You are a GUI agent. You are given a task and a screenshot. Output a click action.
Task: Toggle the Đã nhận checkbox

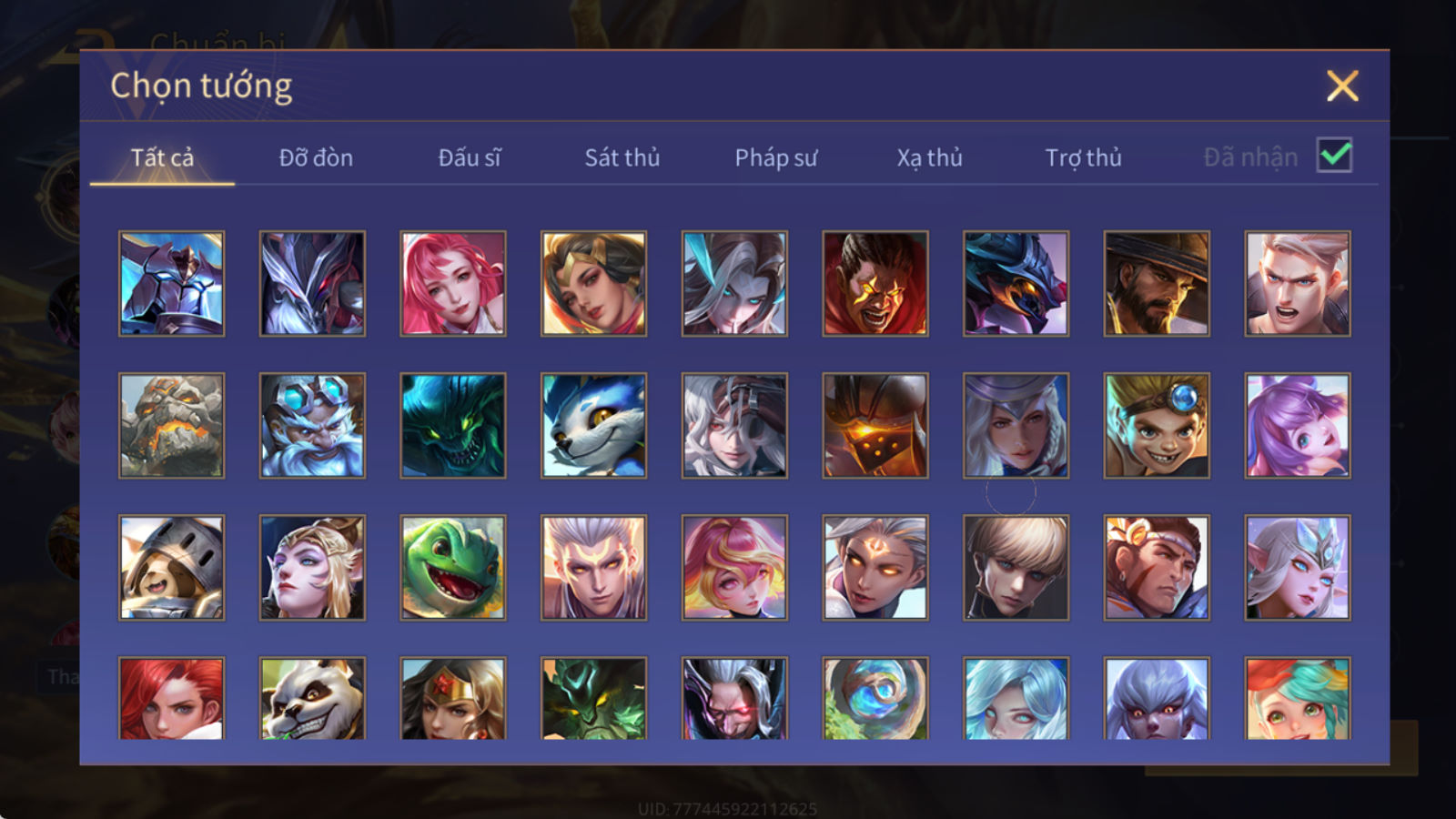pos(1334,156)
